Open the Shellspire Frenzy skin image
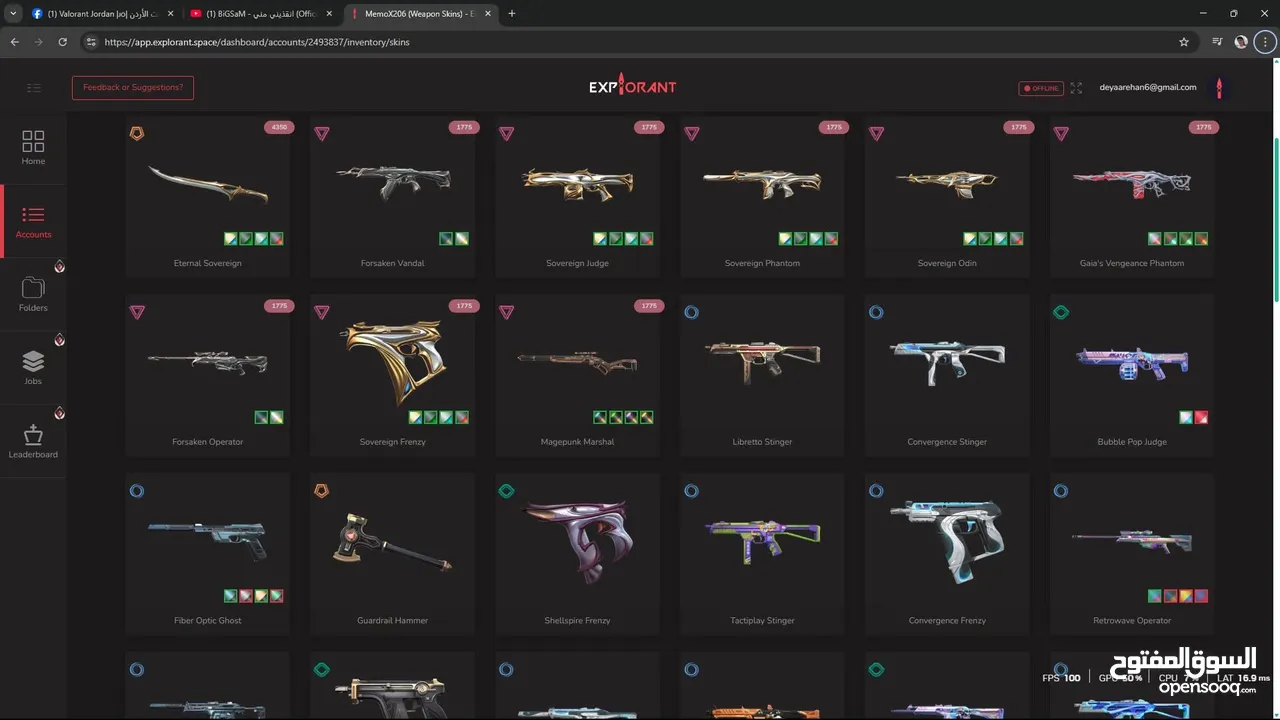 tap(577, 541)
